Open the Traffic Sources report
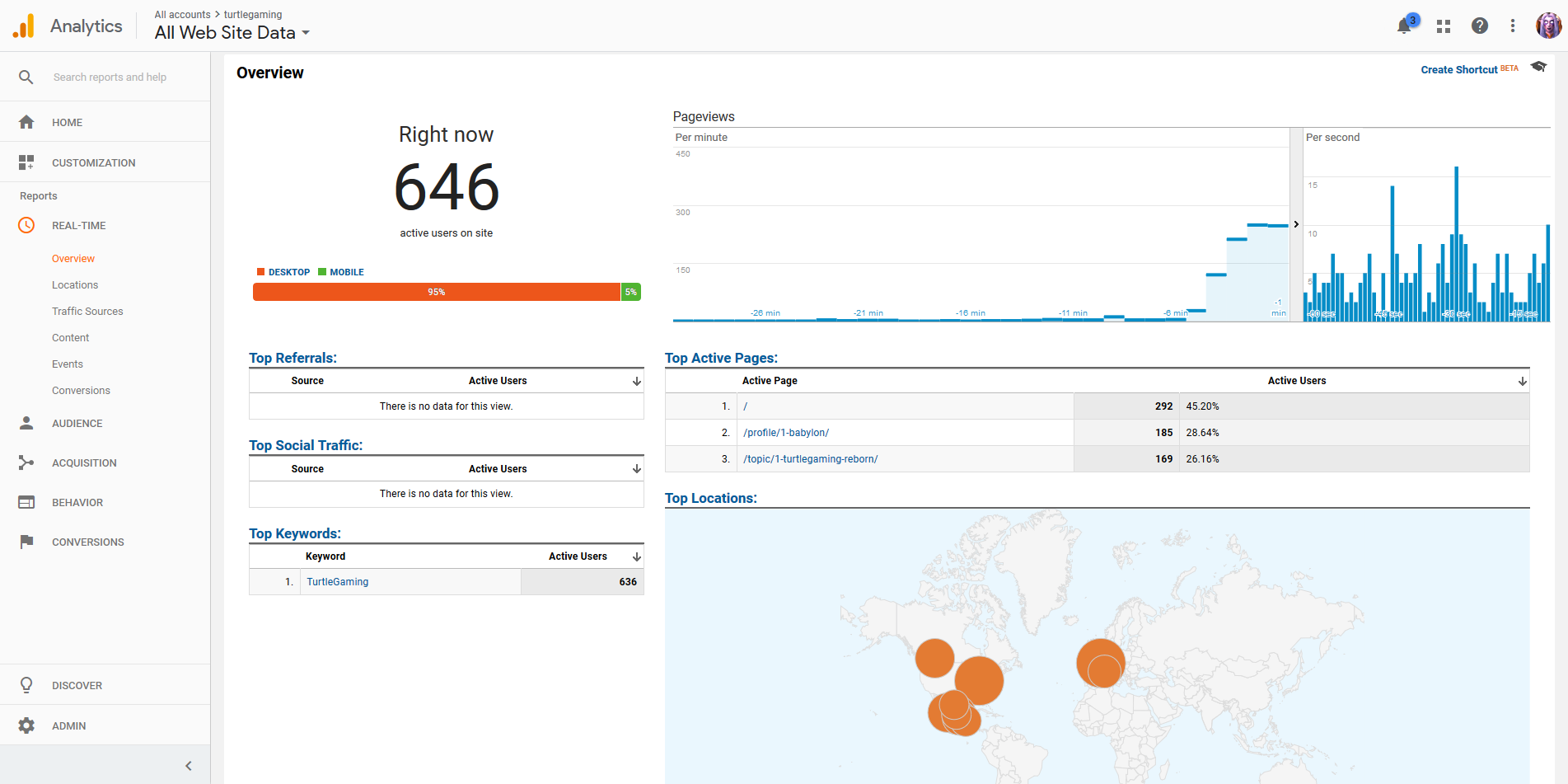The image size is (1568, 784). pos(87,311)
